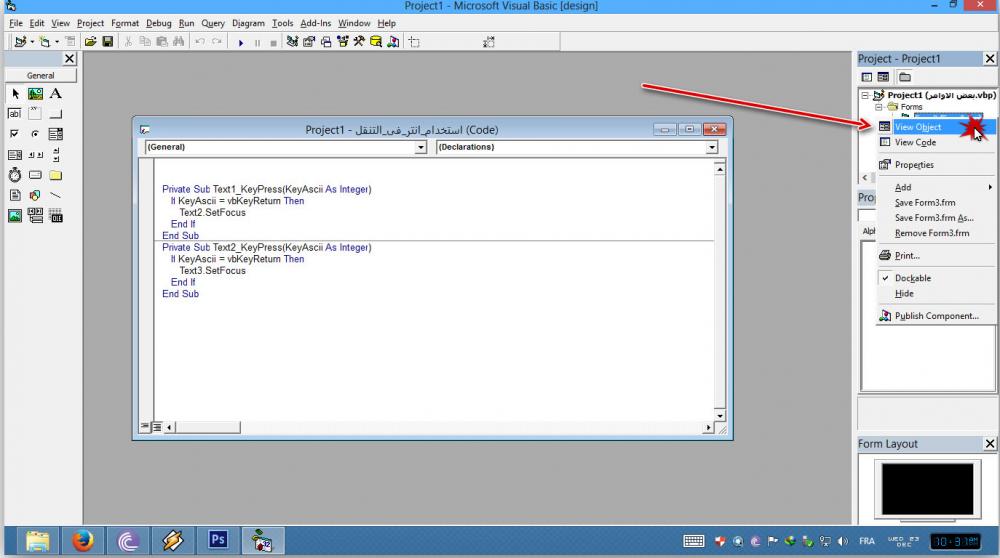The width and height of the screenshot is (1000, 558).
Task: Select the Image control in the toolbox
Action: (x=15, y=216)
